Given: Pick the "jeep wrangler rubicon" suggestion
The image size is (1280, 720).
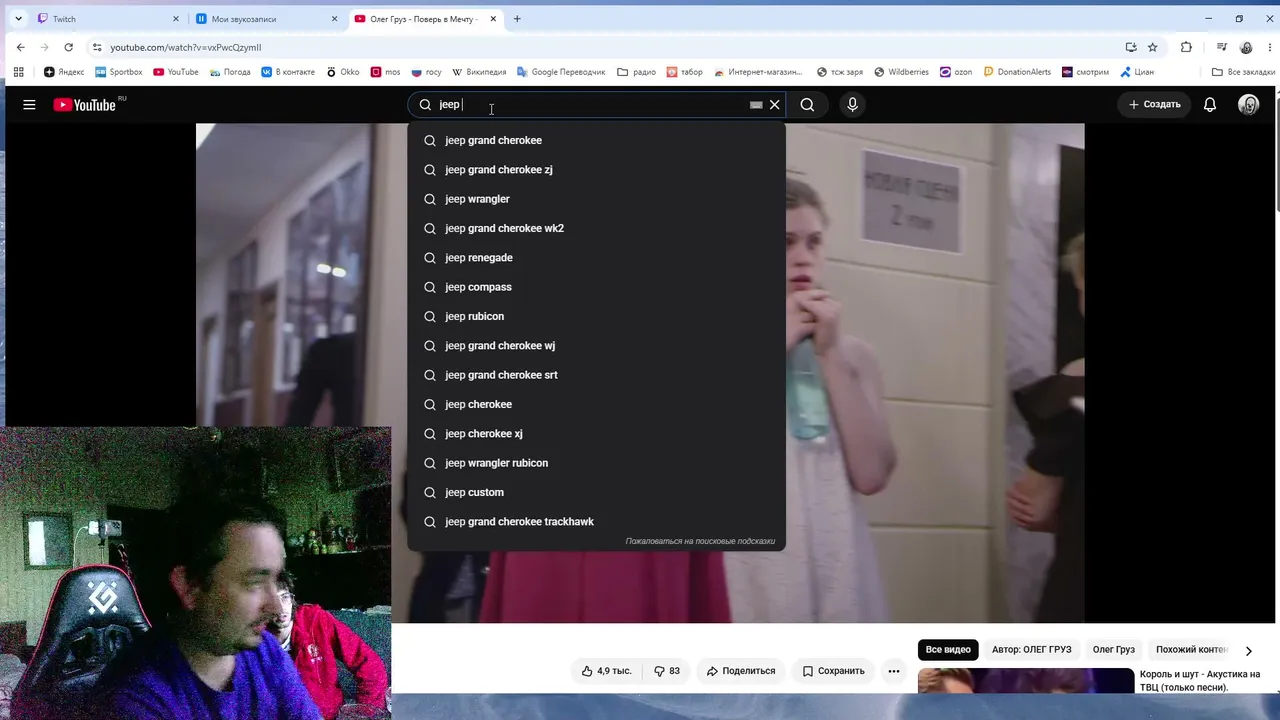Looking at the screenshot, I should coord(596,463).
